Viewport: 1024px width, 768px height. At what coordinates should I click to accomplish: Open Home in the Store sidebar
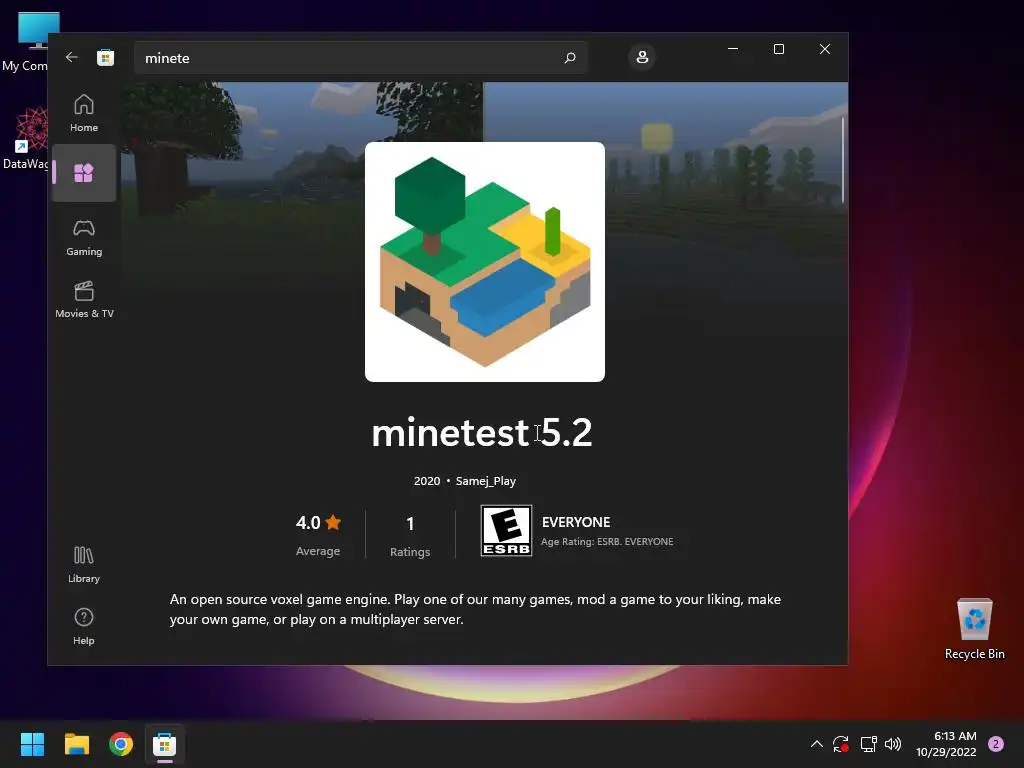point(84,113)
